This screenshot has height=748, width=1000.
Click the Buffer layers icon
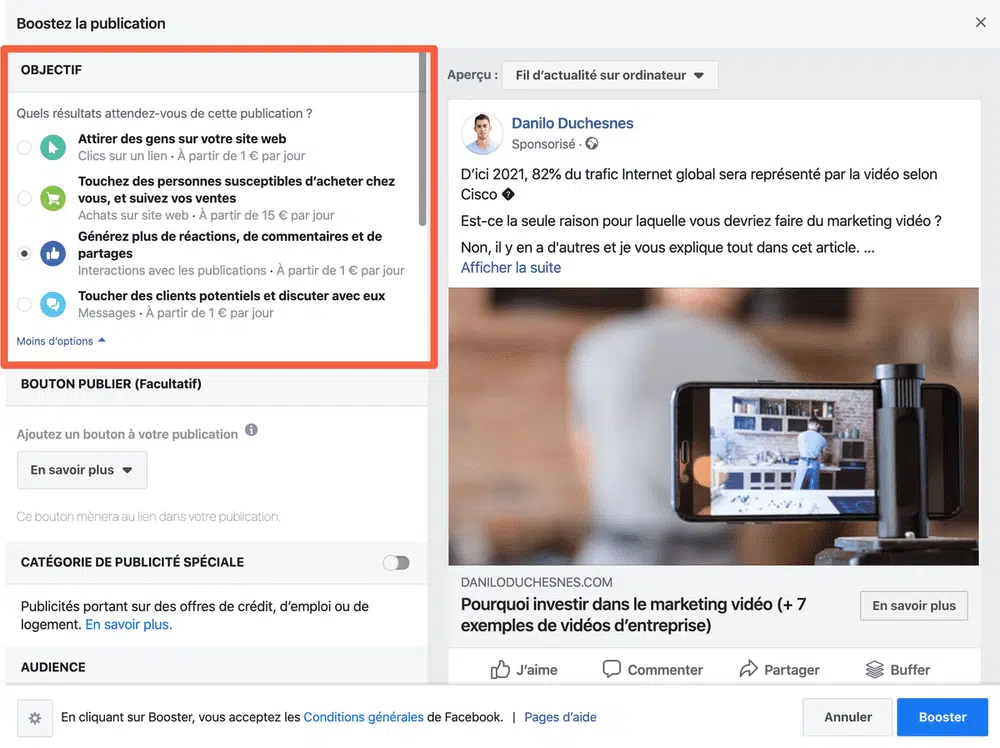[x=874, y=669]
